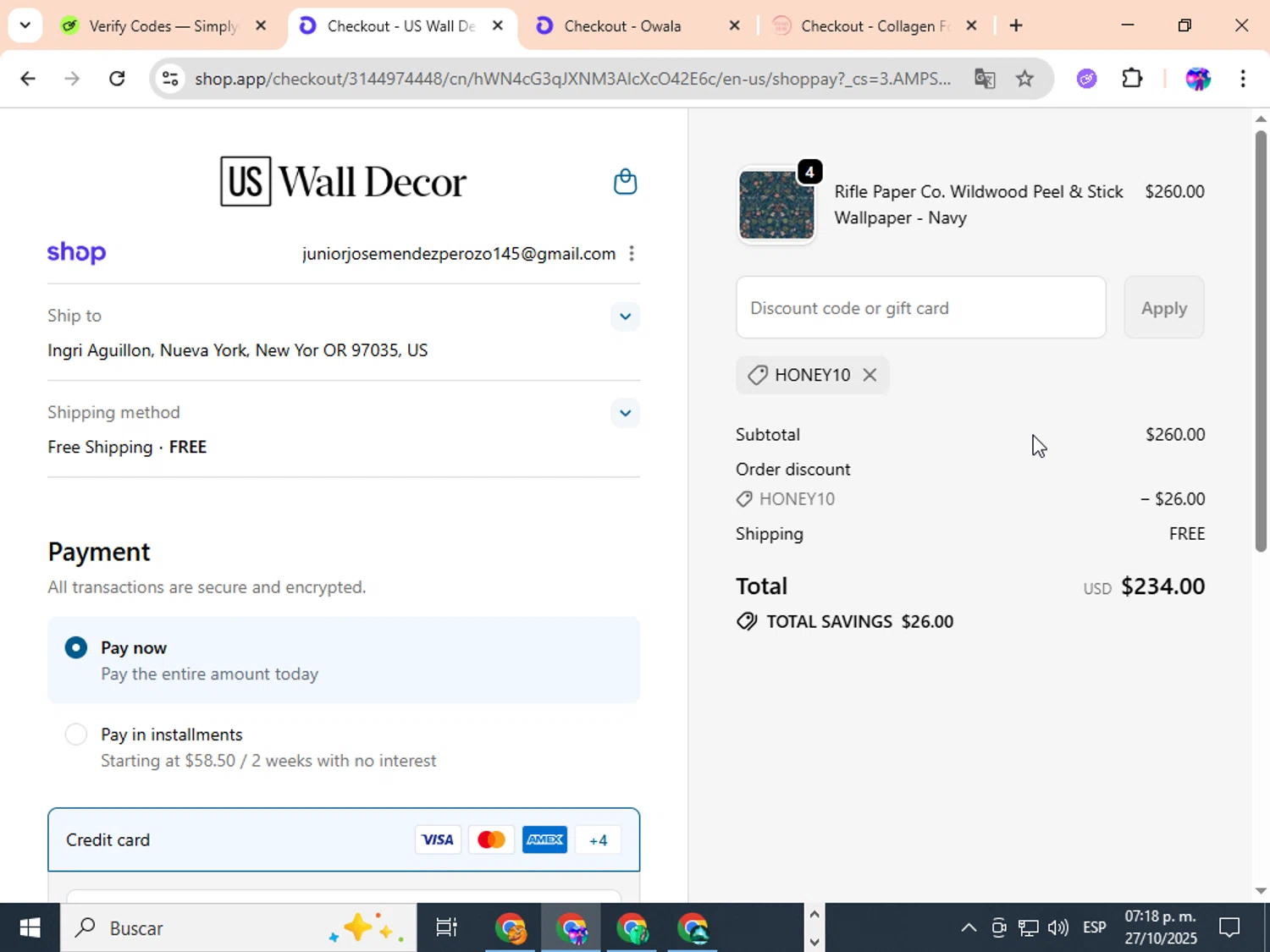Click the Discount code or gift card field
1270x952 pixels.
click(x=921, y=308)
